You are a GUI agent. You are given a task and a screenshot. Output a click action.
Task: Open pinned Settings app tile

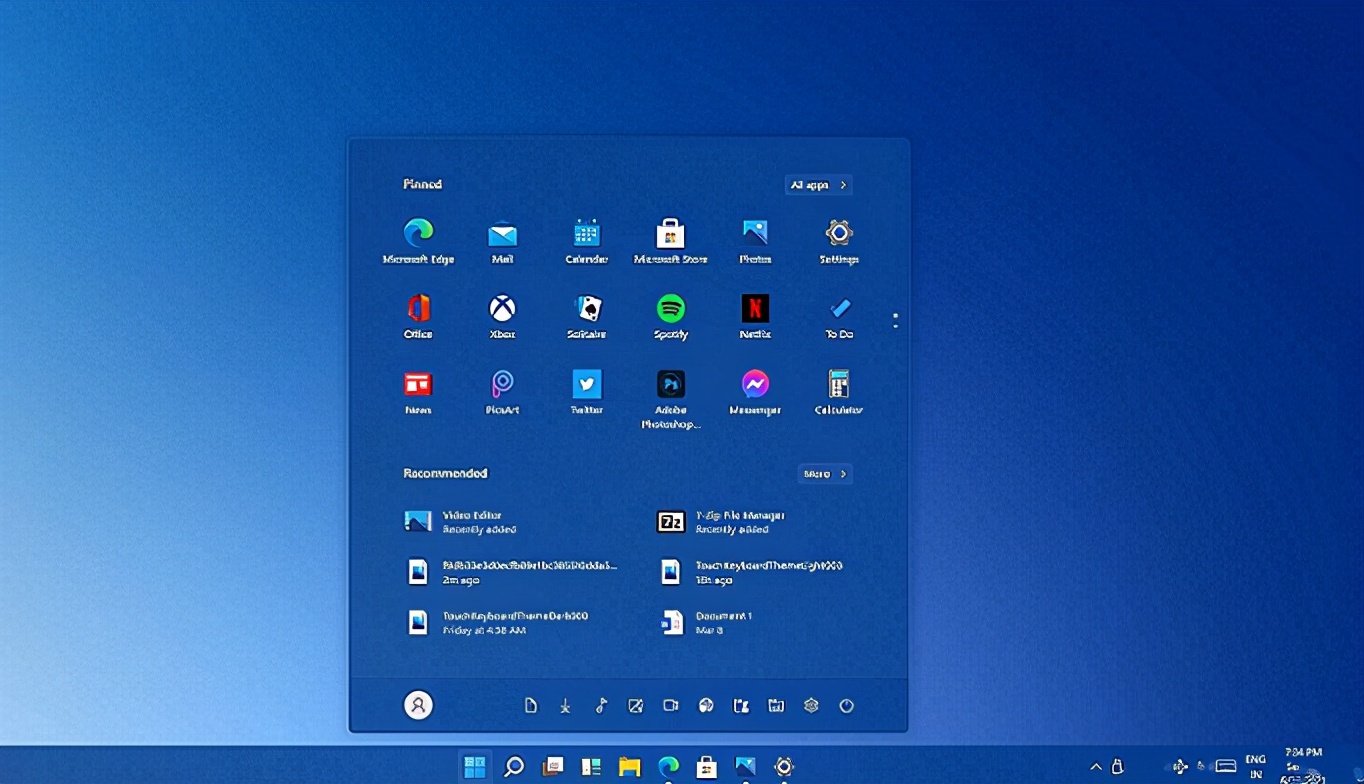pos(839,241)
